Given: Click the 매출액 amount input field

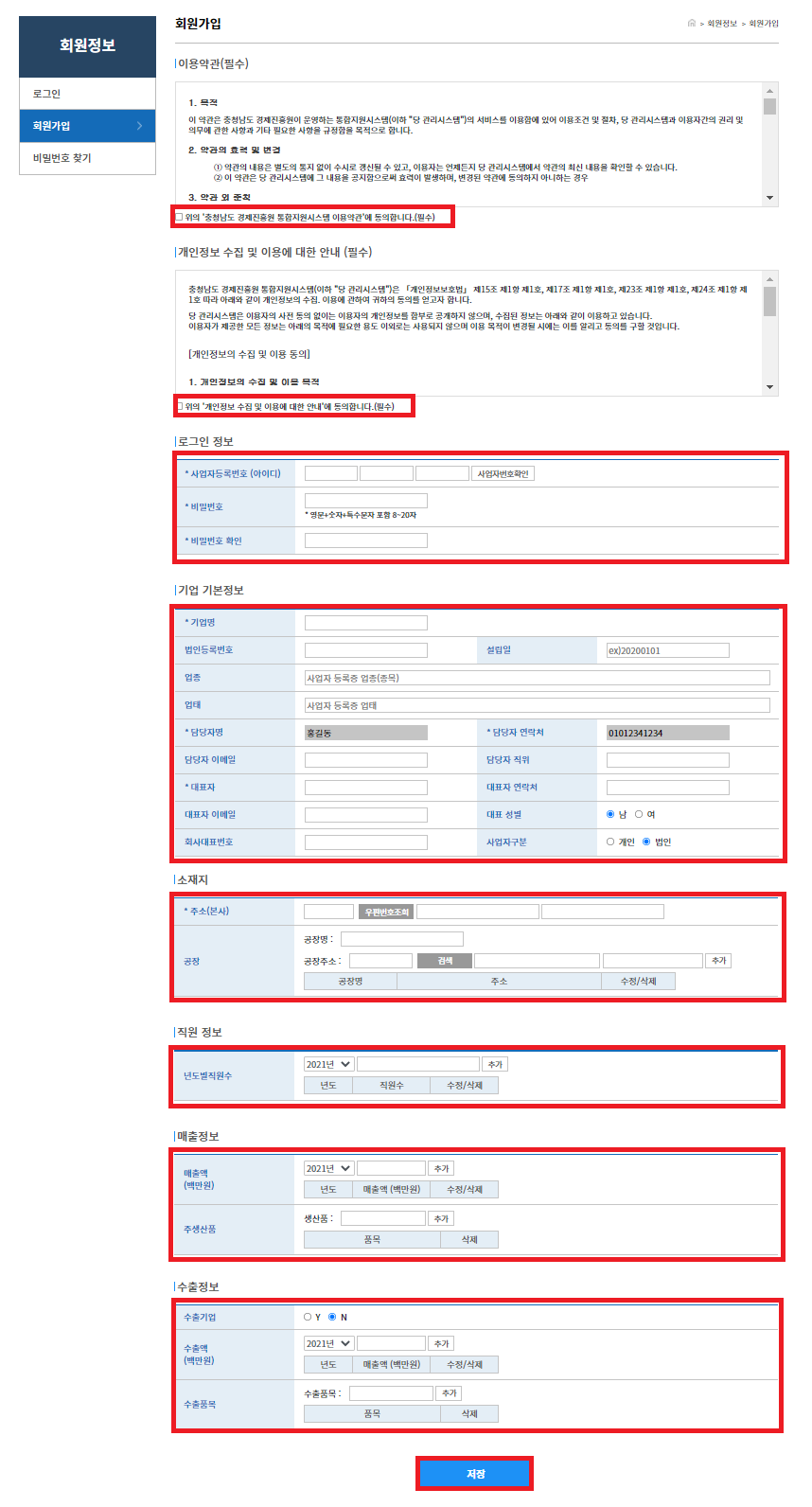Looking at the screenshot, I should pyautogui.click(x=391, y=1168).
